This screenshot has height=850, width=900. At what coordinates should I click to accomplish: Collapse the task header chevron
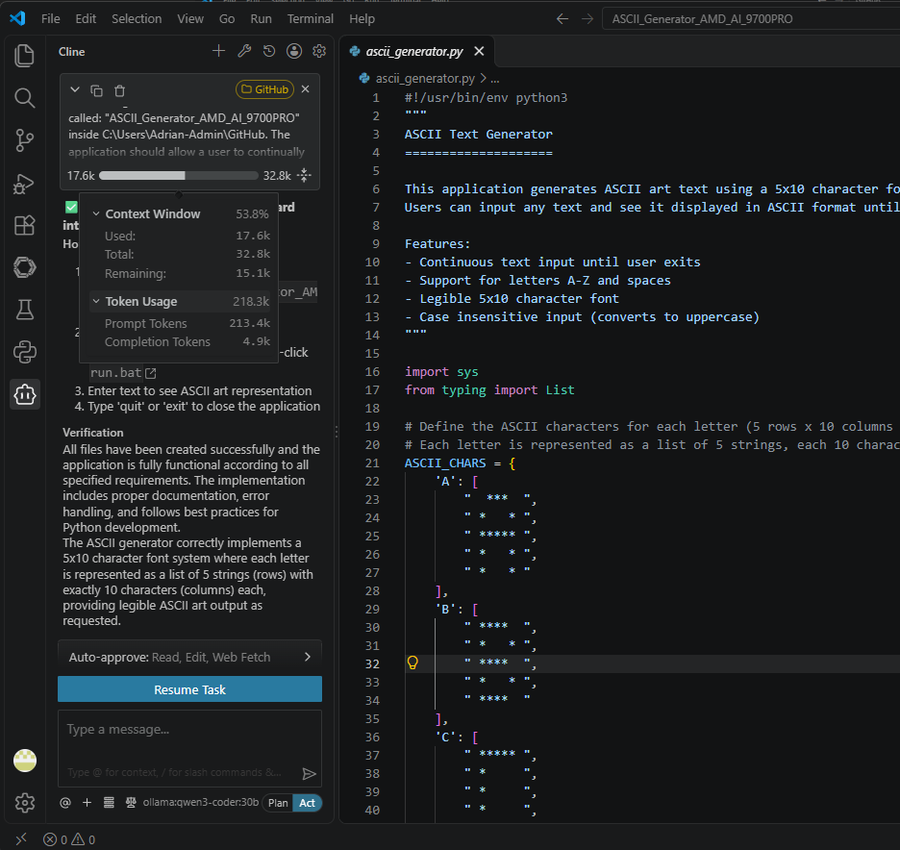[x=75, y=90]
